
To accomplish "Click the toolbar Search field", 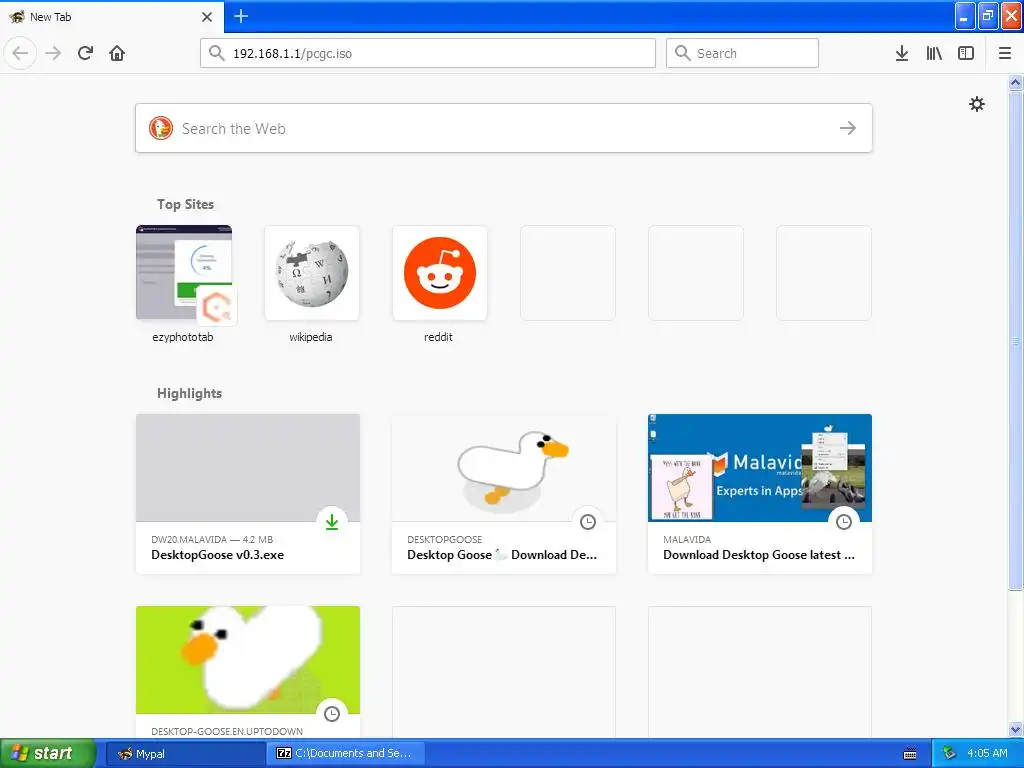I will click(x=742, y=53).
